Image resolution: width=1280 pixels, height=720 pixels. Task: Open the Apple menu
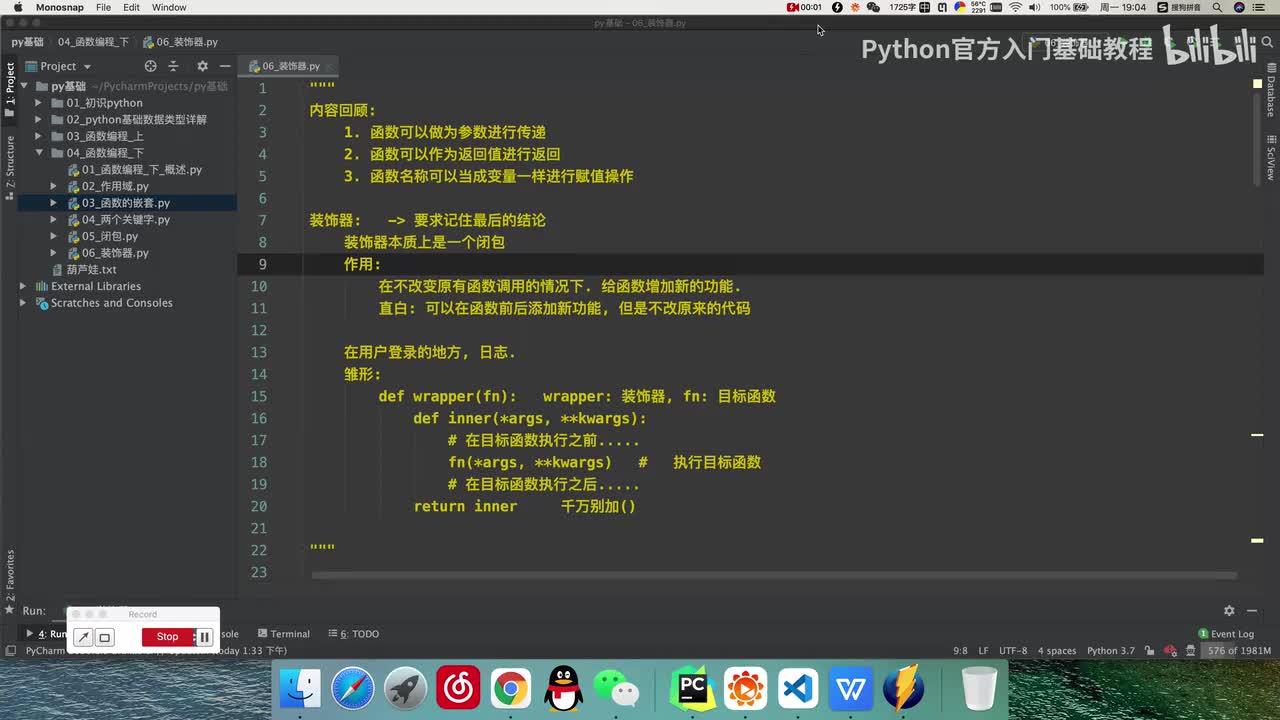pyautogui.click(x=17, y=7)
